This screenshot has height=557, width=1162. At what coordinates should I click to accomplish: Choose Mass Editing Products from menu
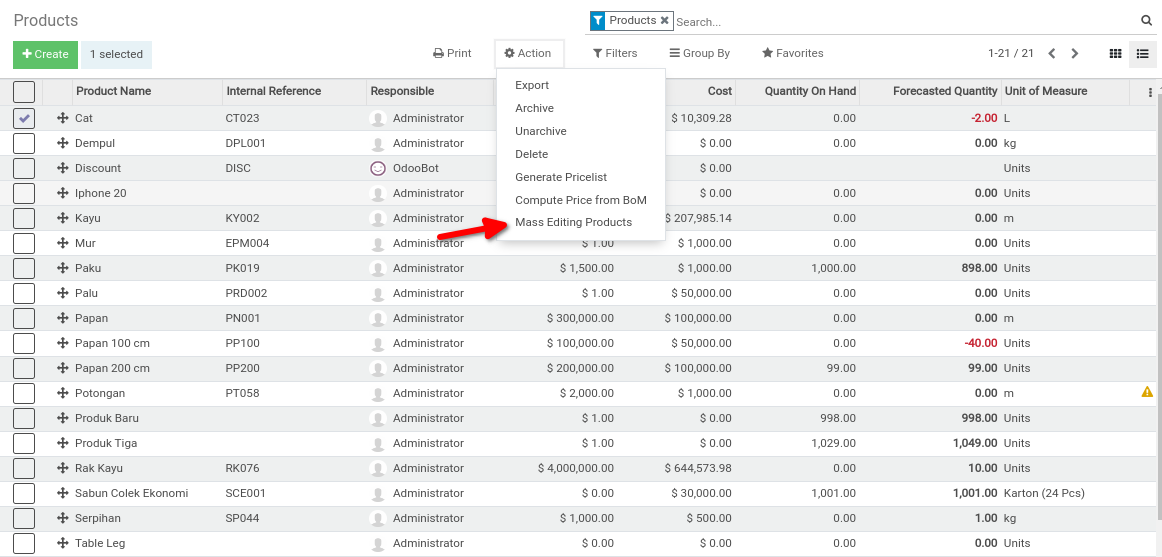point(573,222)
